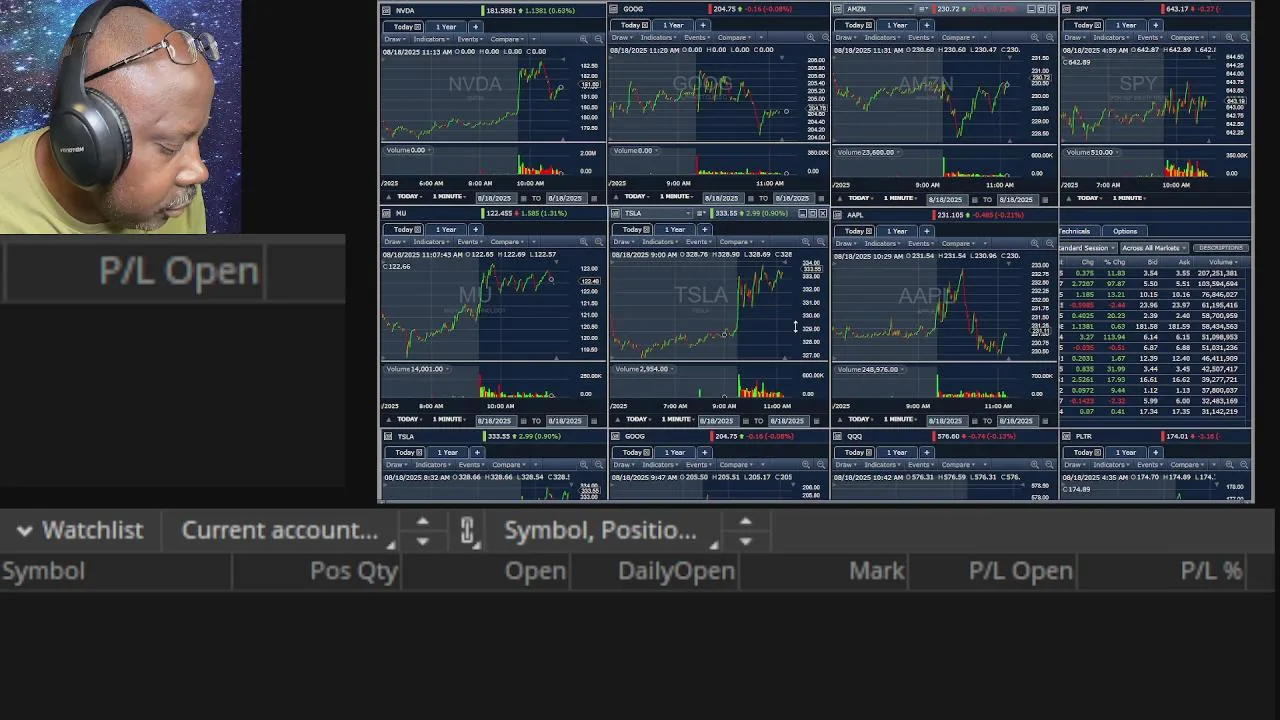1280x720 pixels.
Task: Click the AMZN chart zoom-out magnifier
Action: coord(1050,39)
